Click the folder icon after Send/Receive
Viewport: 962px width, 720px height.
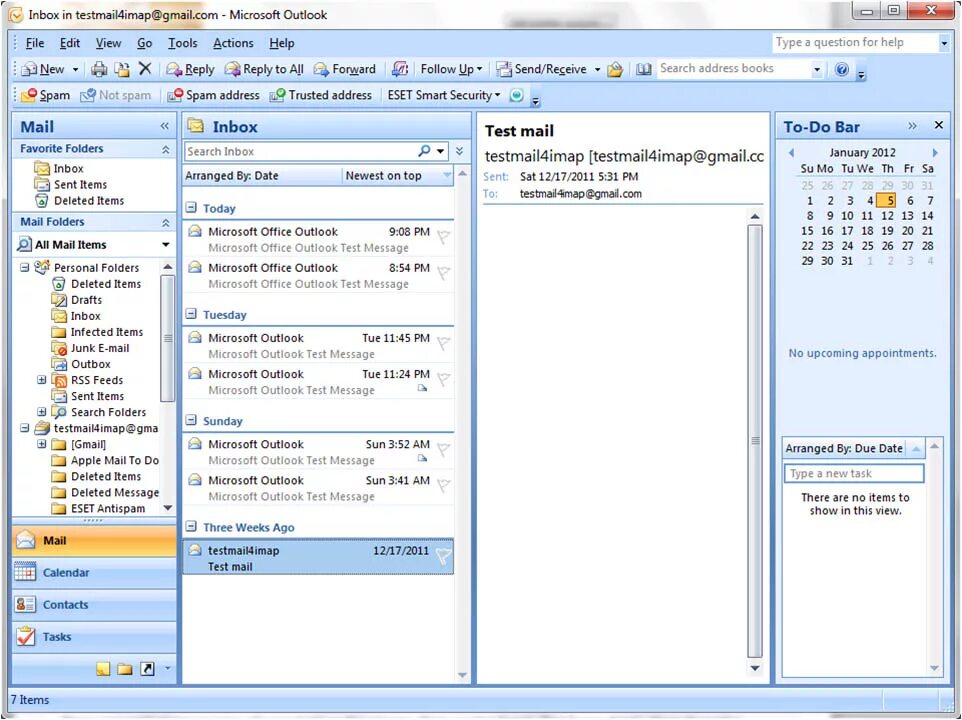coord(615,69)
